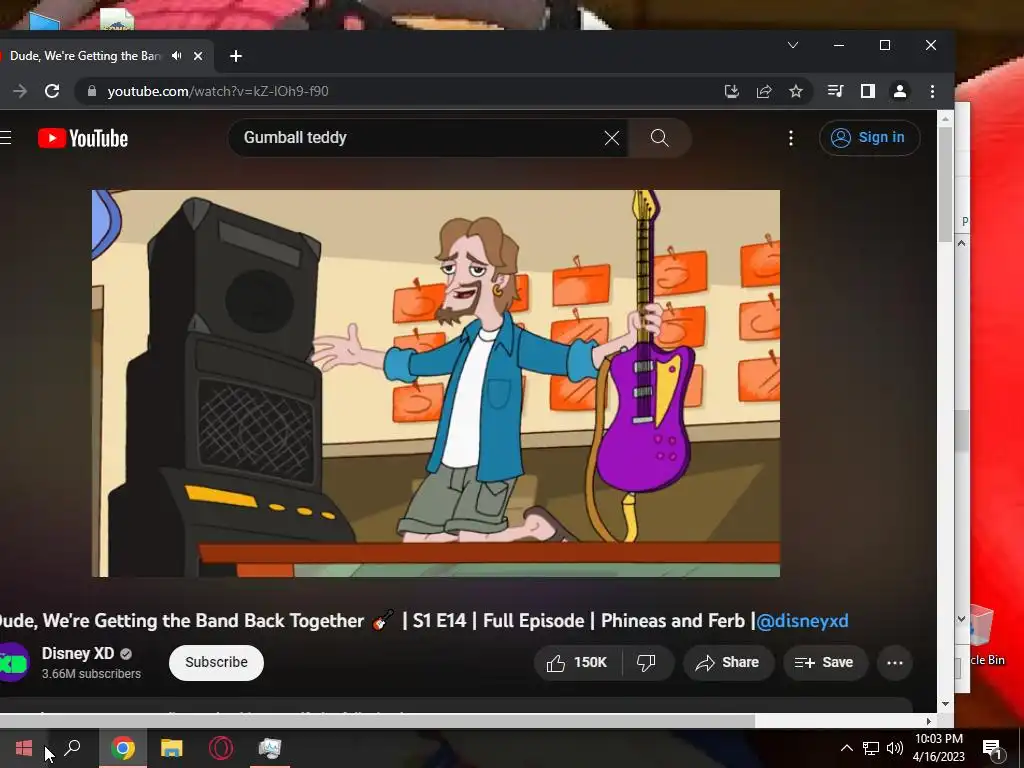Open the @disneyxd link in the title
The height and width of the screenshot is (768, 1024).
coord(802,620)
